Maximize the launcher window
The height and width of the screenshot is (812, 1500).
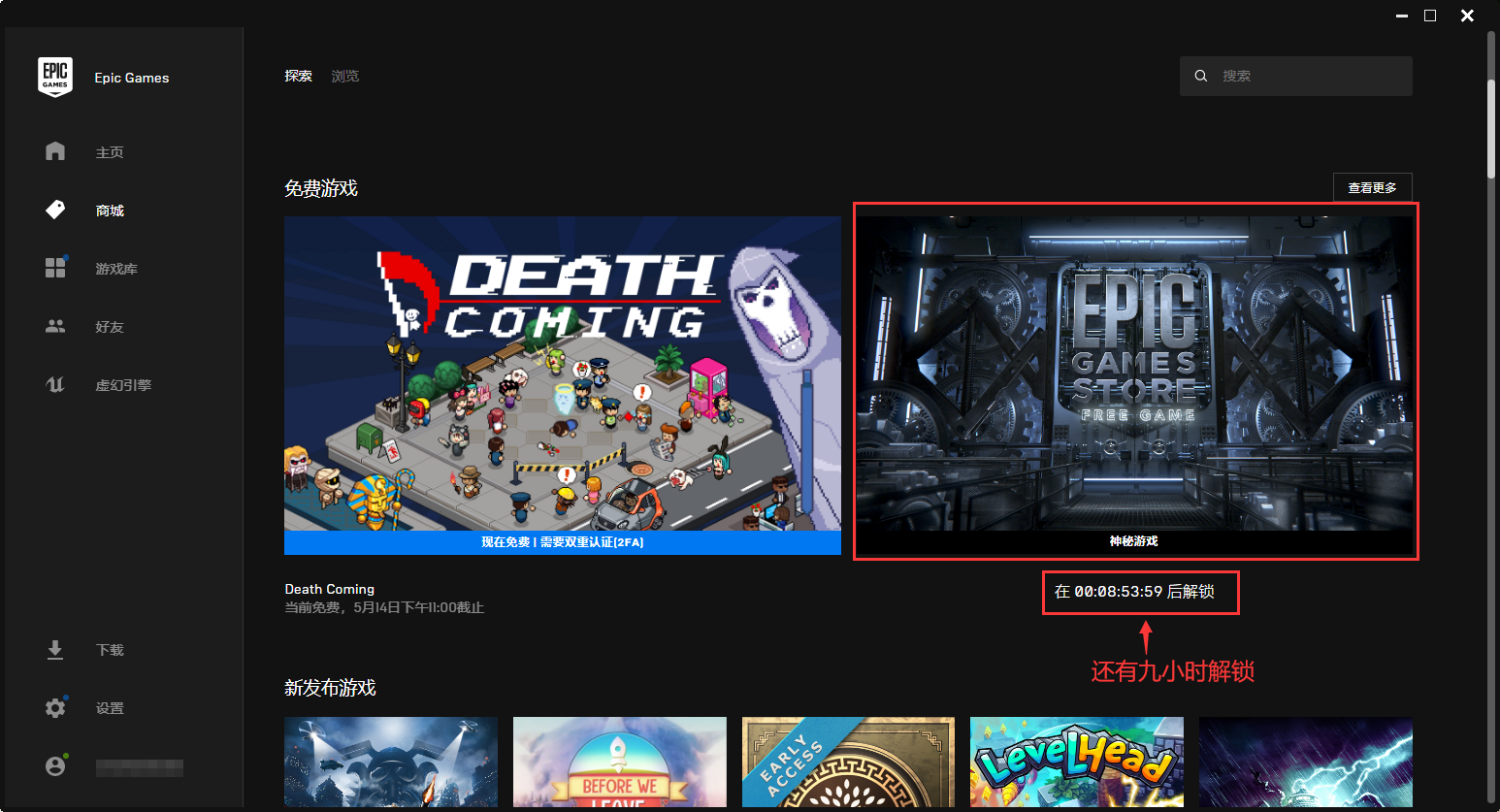[x=1430, y=16]
